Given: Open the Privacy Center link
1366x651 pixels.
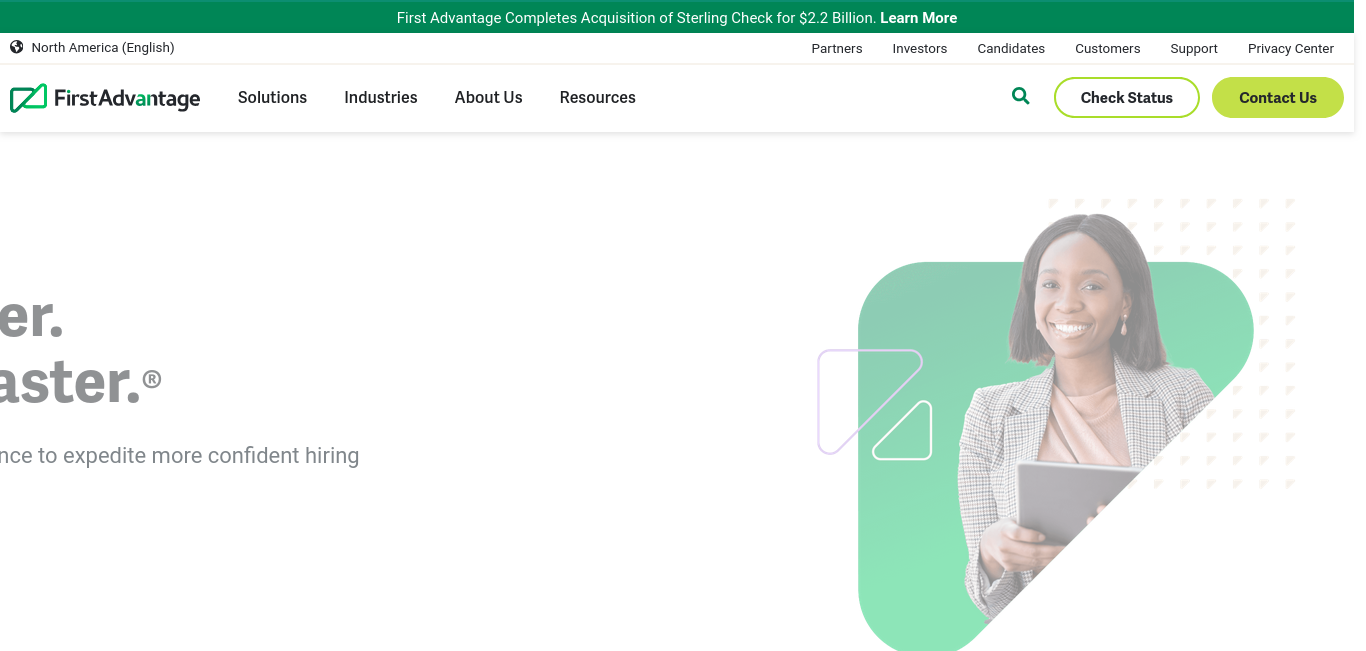Looking at the screenshot, I should [x=1291, y=48].
